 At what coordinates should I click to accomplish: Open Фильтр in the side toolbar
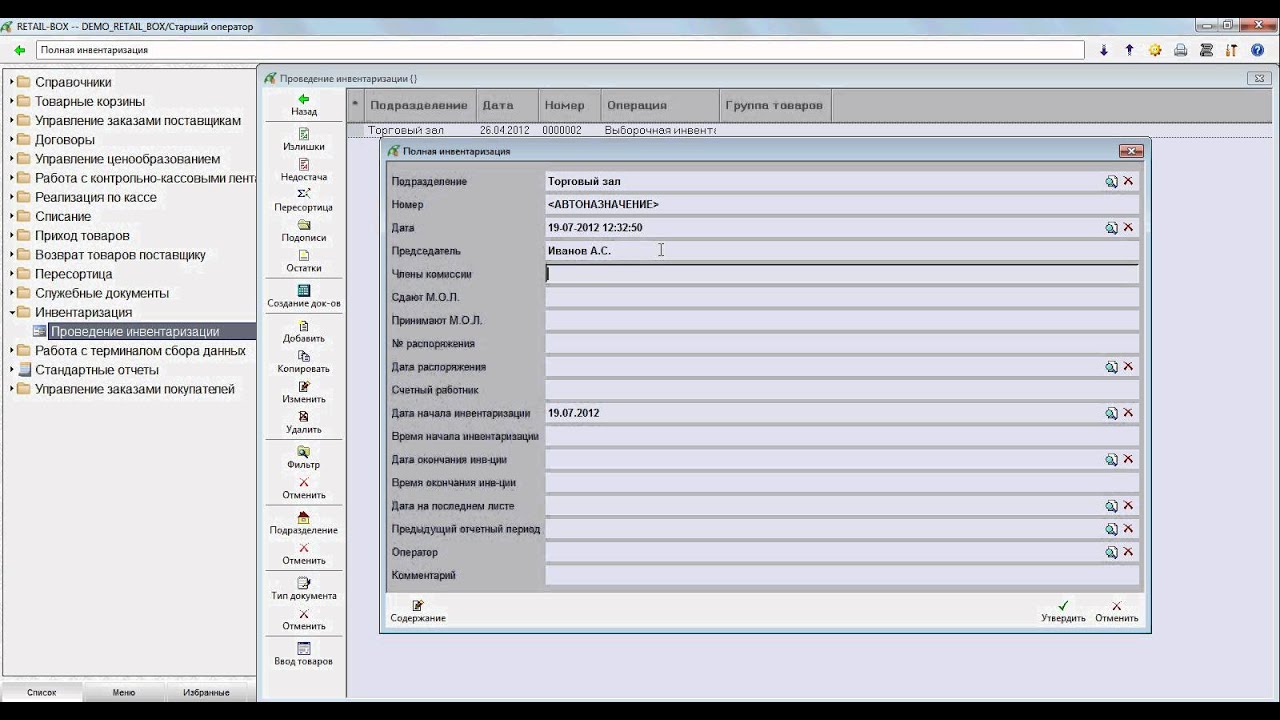(x=304, y=457)
